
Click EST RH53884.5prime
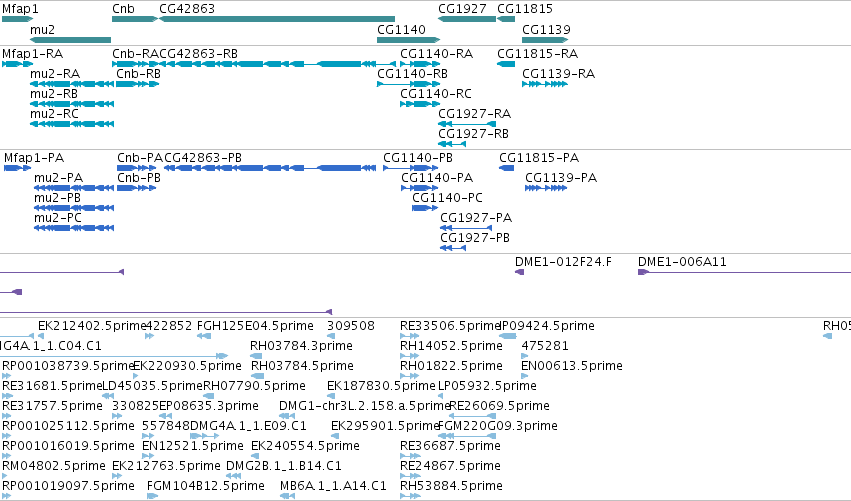click(x=410, y=496)
